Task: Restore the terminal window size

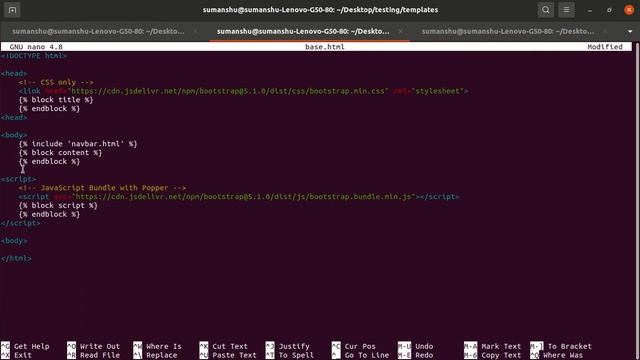Action: tap(609, 10)
